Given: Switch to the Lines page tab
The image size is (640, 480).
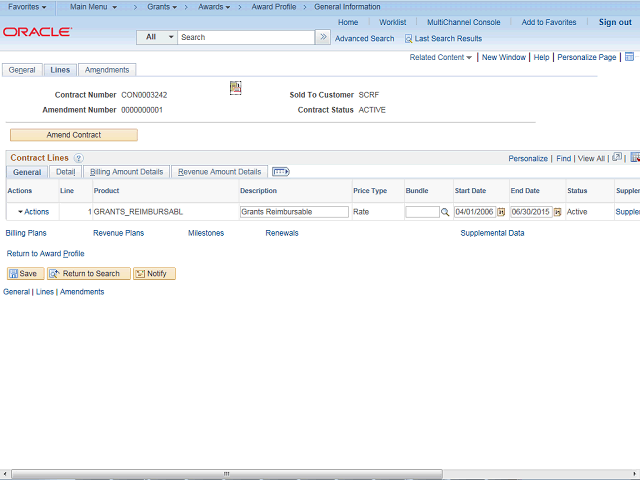Looking at the screenshot, I should pos(60,70).
